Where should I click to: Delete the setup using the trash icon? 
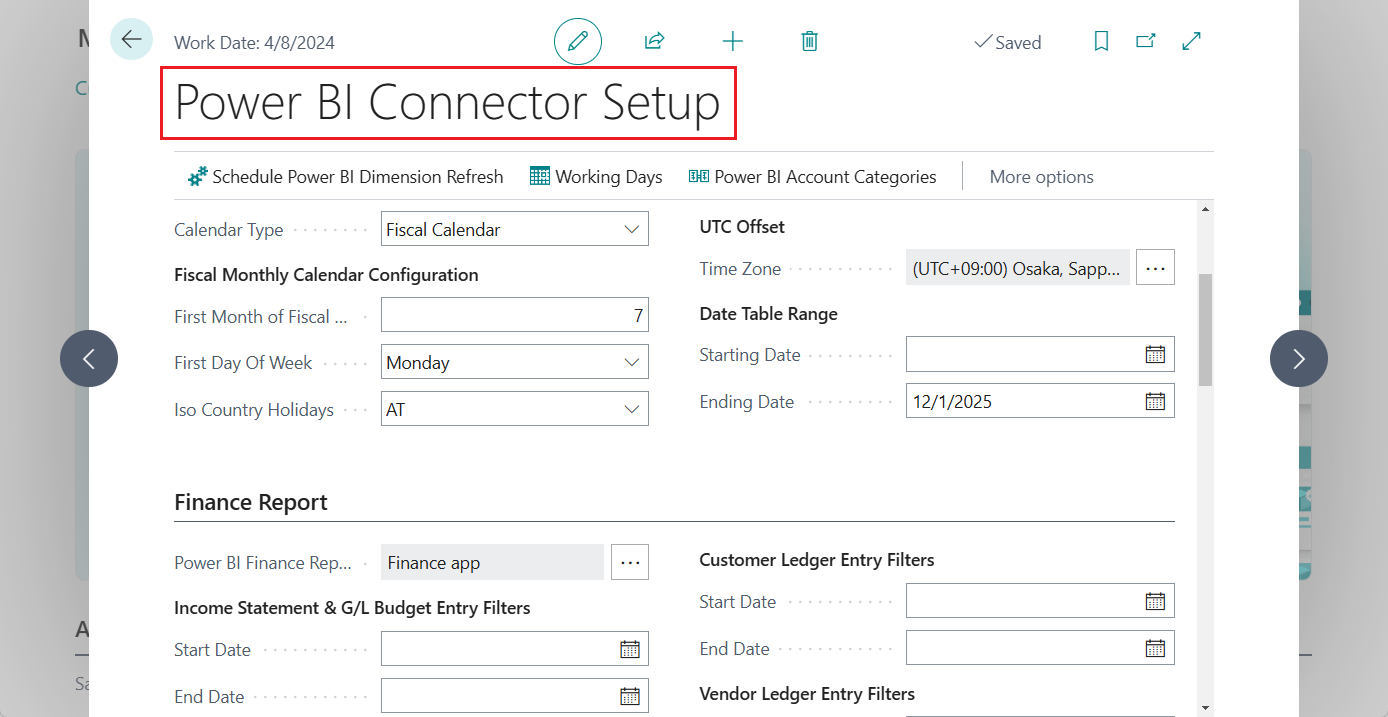point(809,41)
